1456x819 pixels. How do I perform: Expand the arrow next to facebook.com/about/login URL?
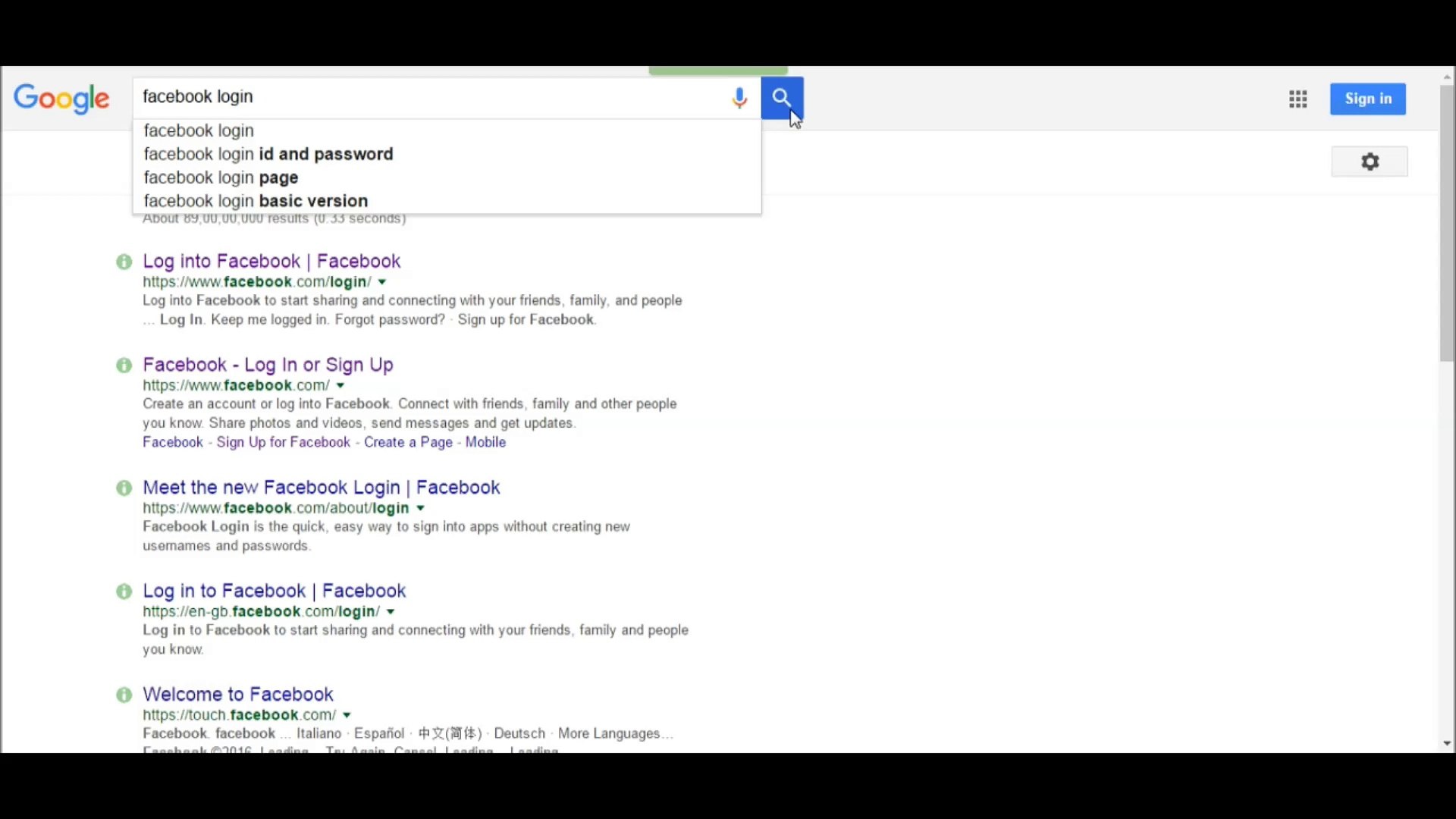click(421, 509)
